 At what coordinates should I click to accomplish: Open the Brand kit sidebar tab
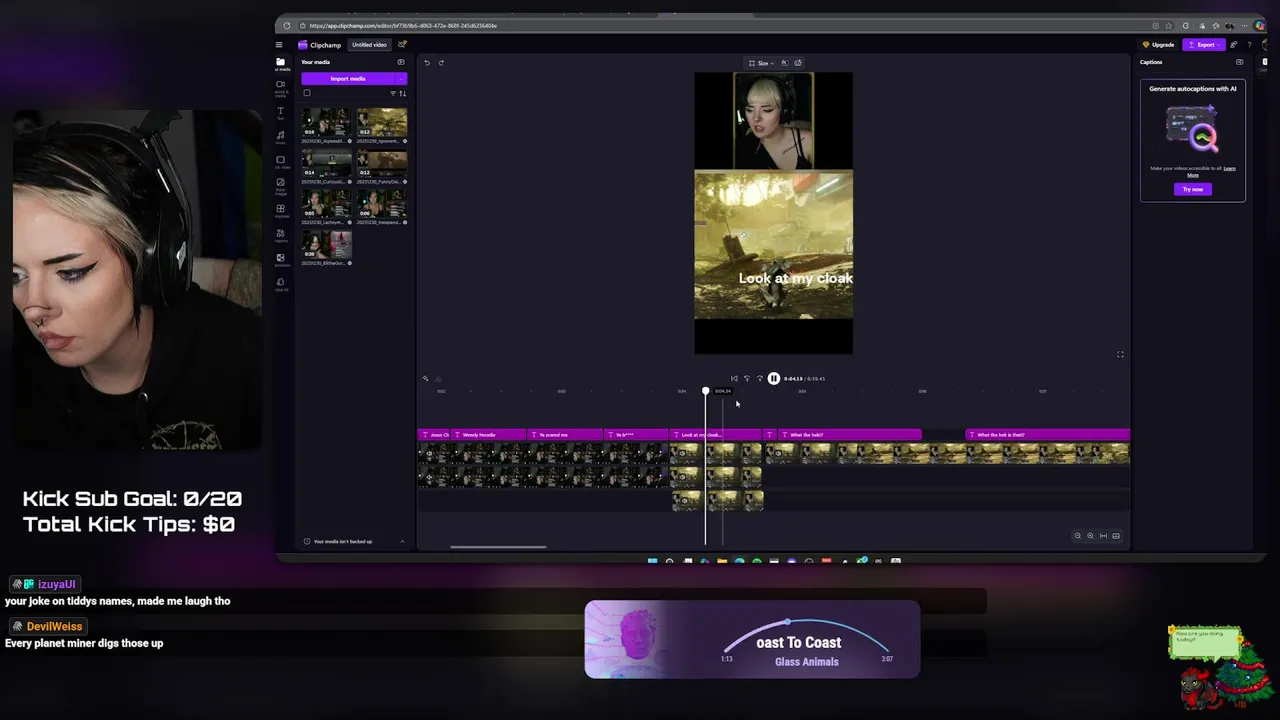tap(281, 284)
